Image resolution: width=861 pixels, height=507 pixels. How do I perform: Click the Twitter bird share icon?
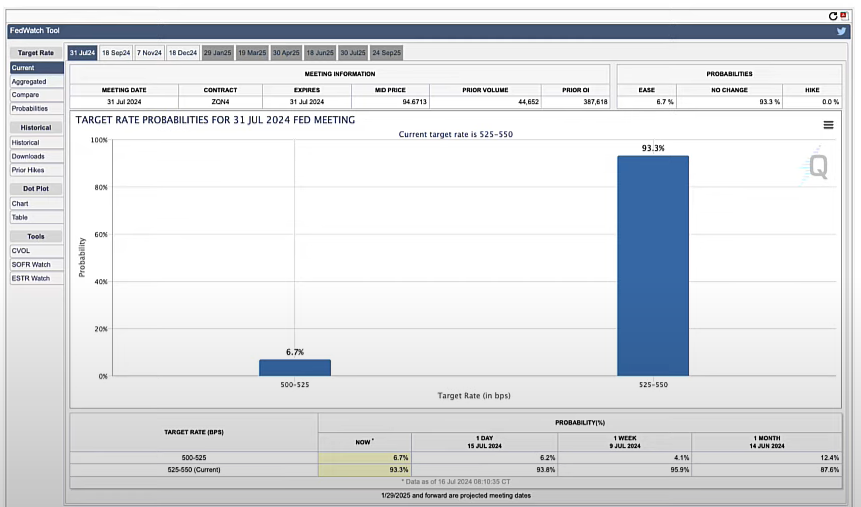click(842, 31)
